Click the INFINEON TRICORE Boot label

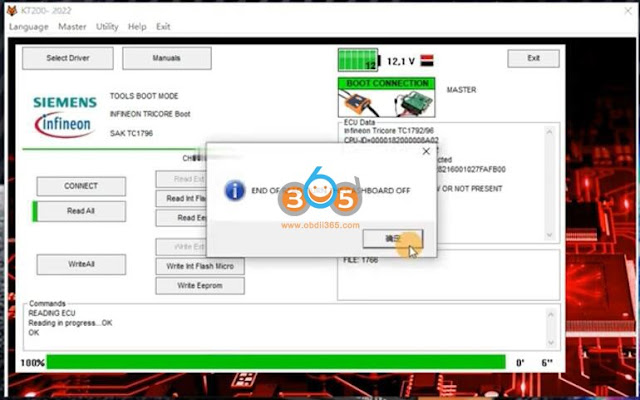[x=150, y=114]
